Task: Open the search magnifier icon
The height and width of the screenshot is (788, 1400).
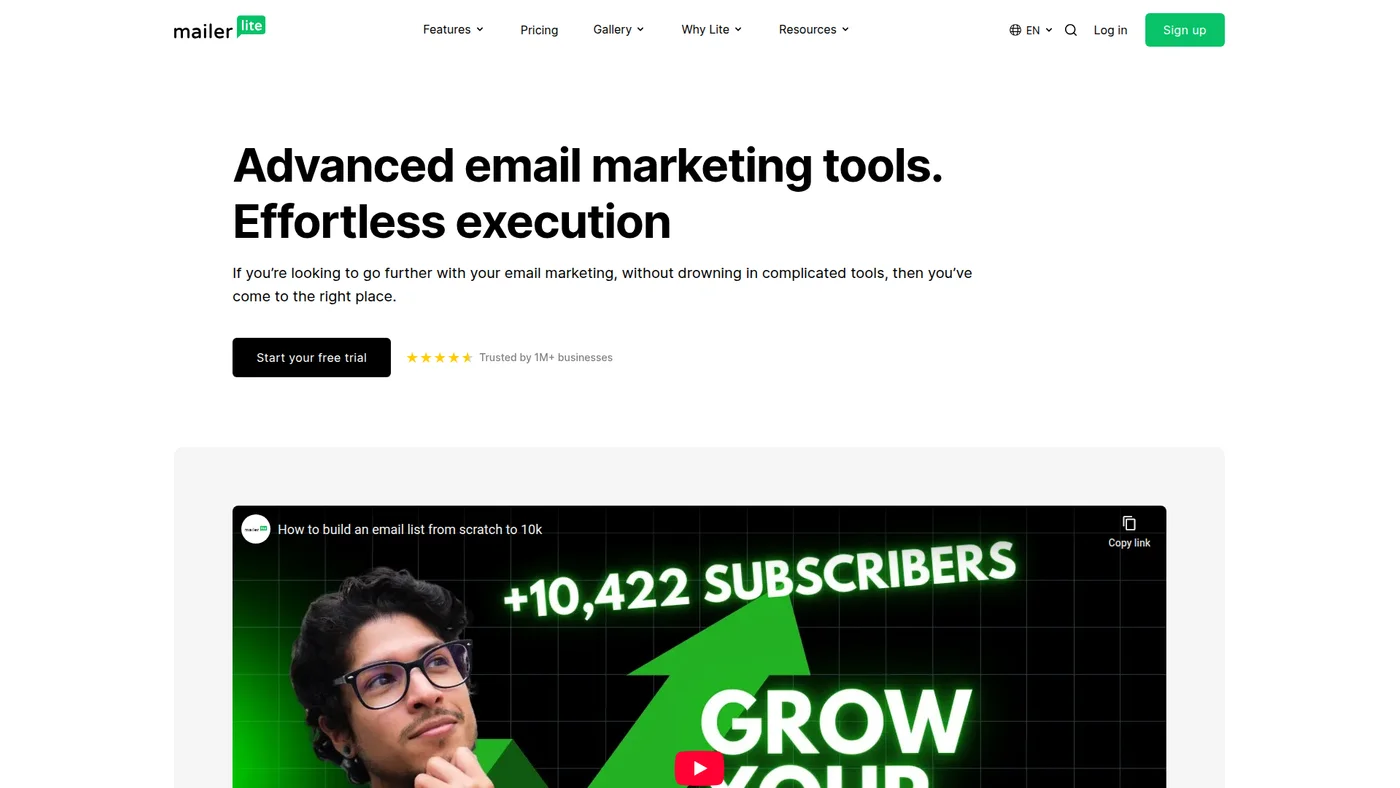Action: [x=1071, y=30]
